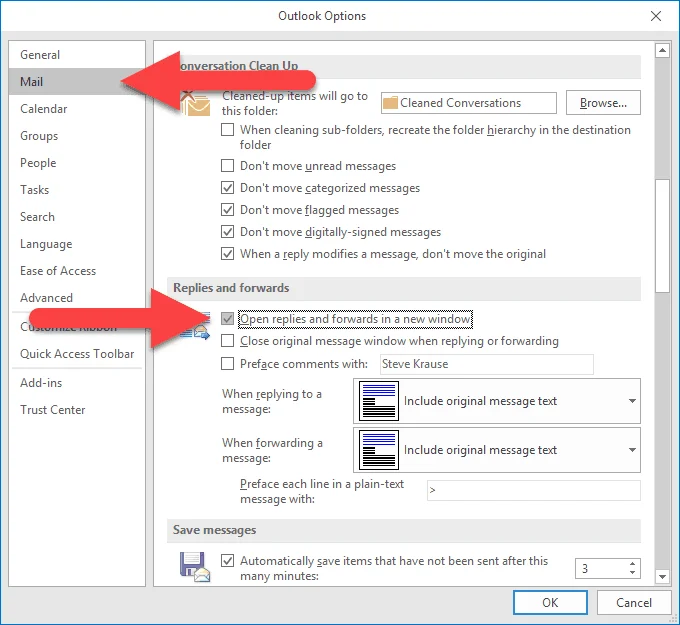
Task: Select Mail category in sidebar
Action: click(x=77, y=82)
